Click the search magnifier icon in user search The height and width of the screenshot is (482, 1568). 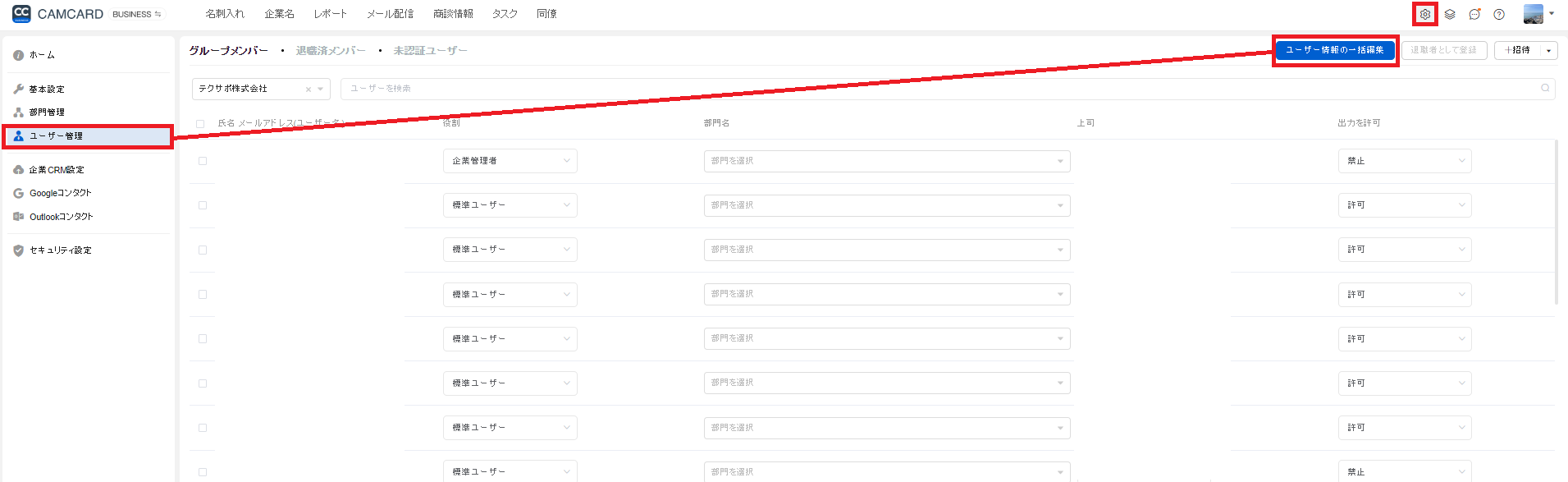tap(1545, 88)
